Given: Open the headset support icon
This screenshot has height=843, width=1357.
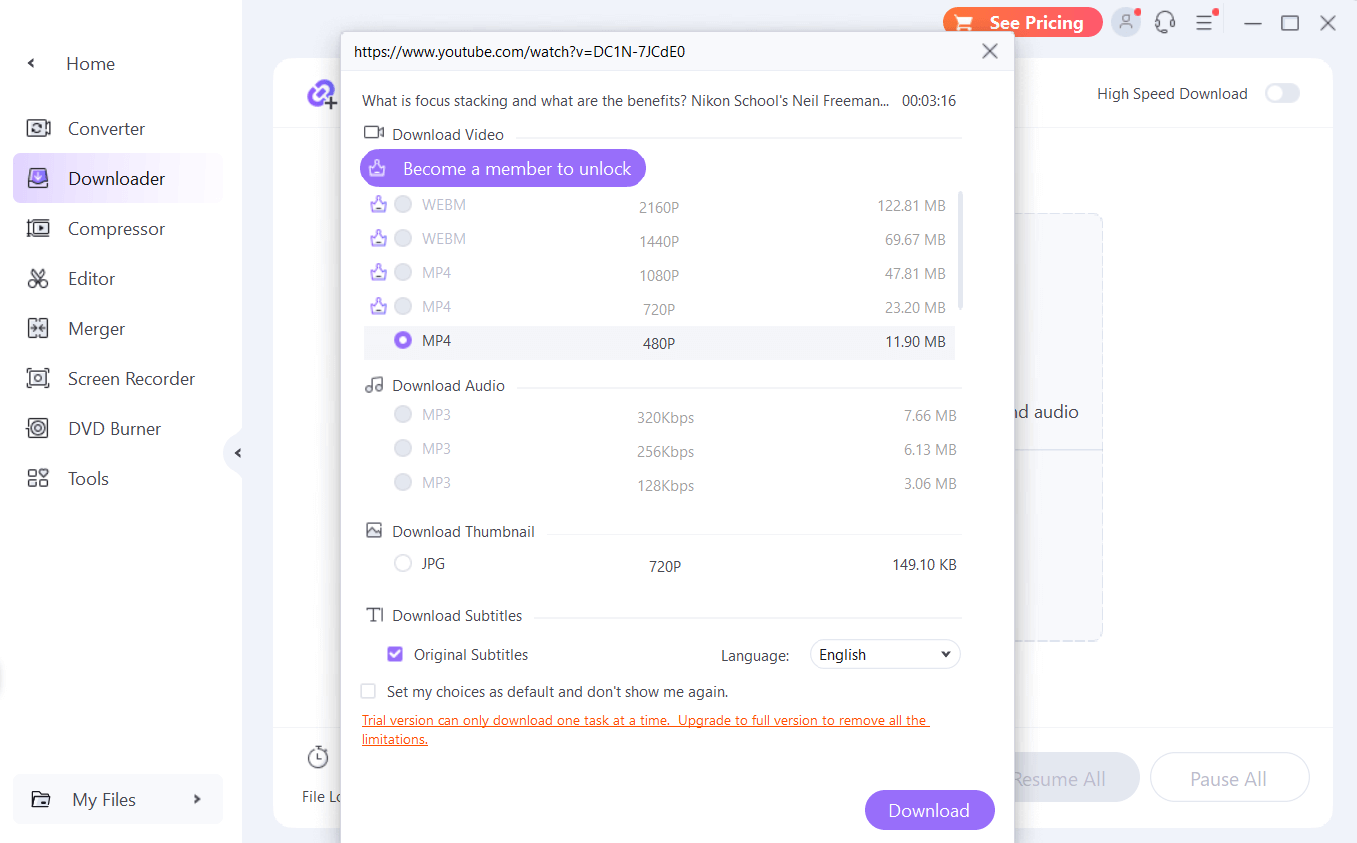Looking at the screenshot, I should [1164, 22].
